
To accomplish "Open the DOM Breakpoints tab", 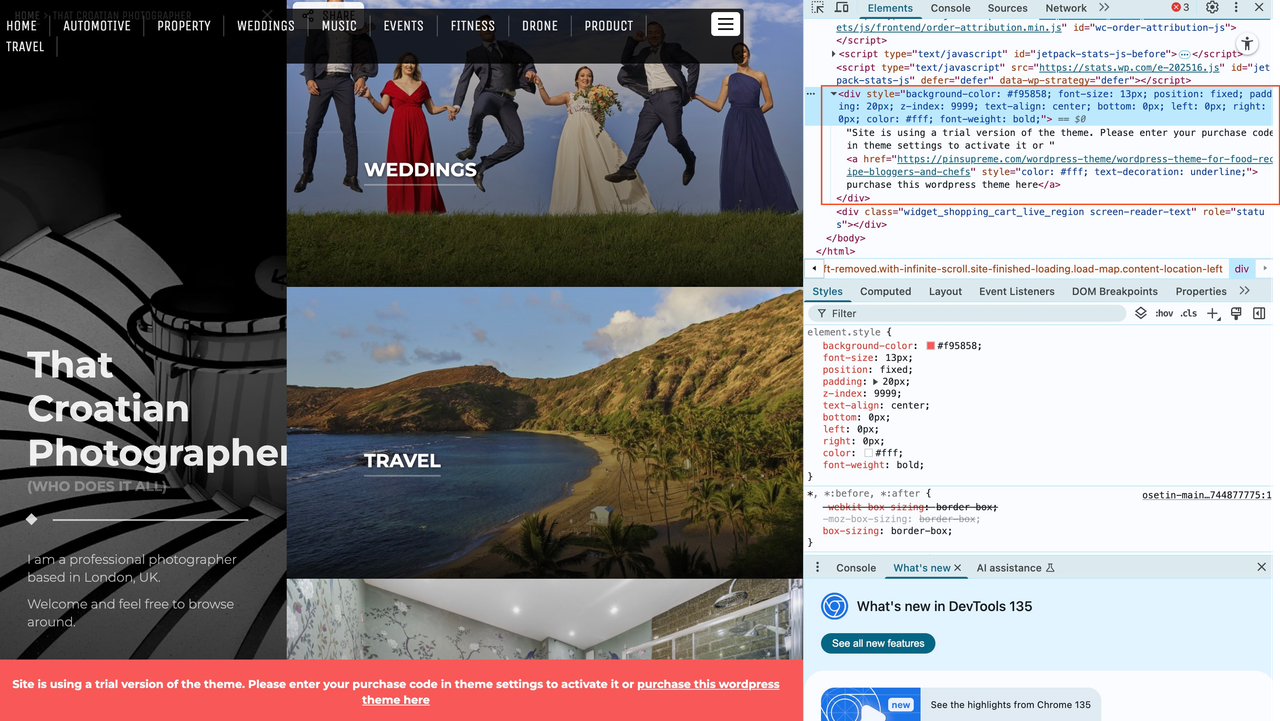I will pos(1114,291).
